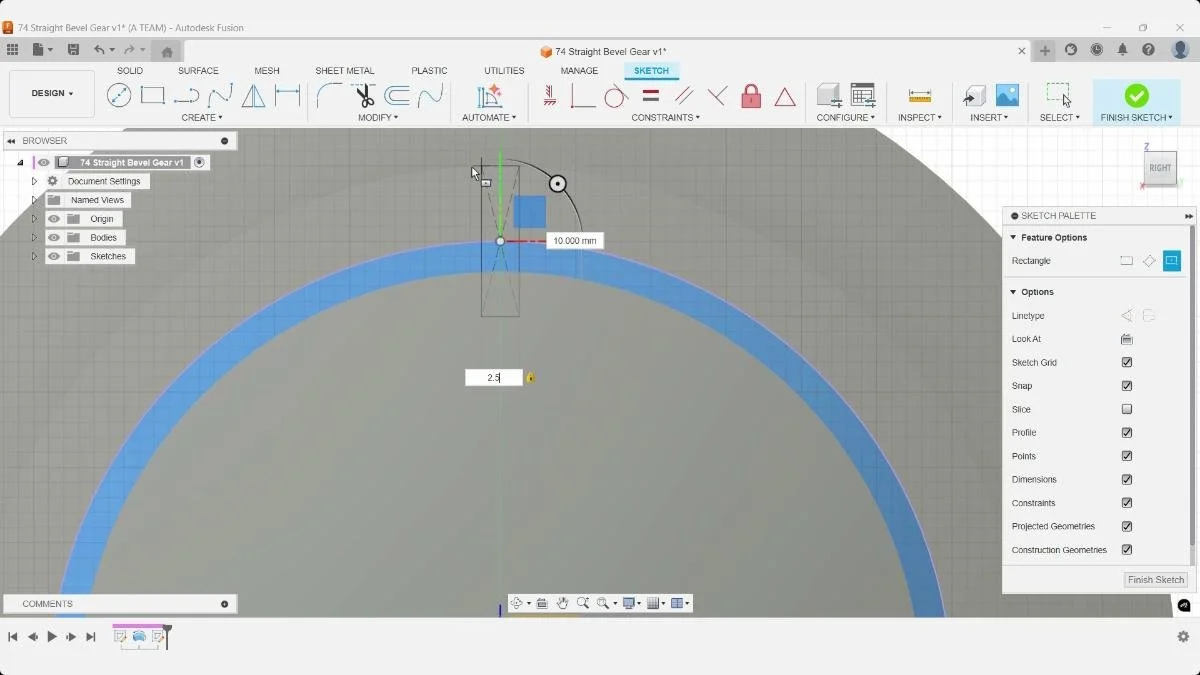Switch to the UTILITIES tab
The image size is (1200, 675).
tap(504, 71)
